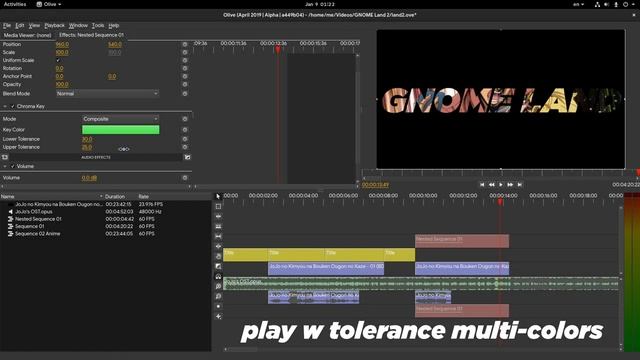Enable keyframing stopwatch for Key Color

click(185, 130)
